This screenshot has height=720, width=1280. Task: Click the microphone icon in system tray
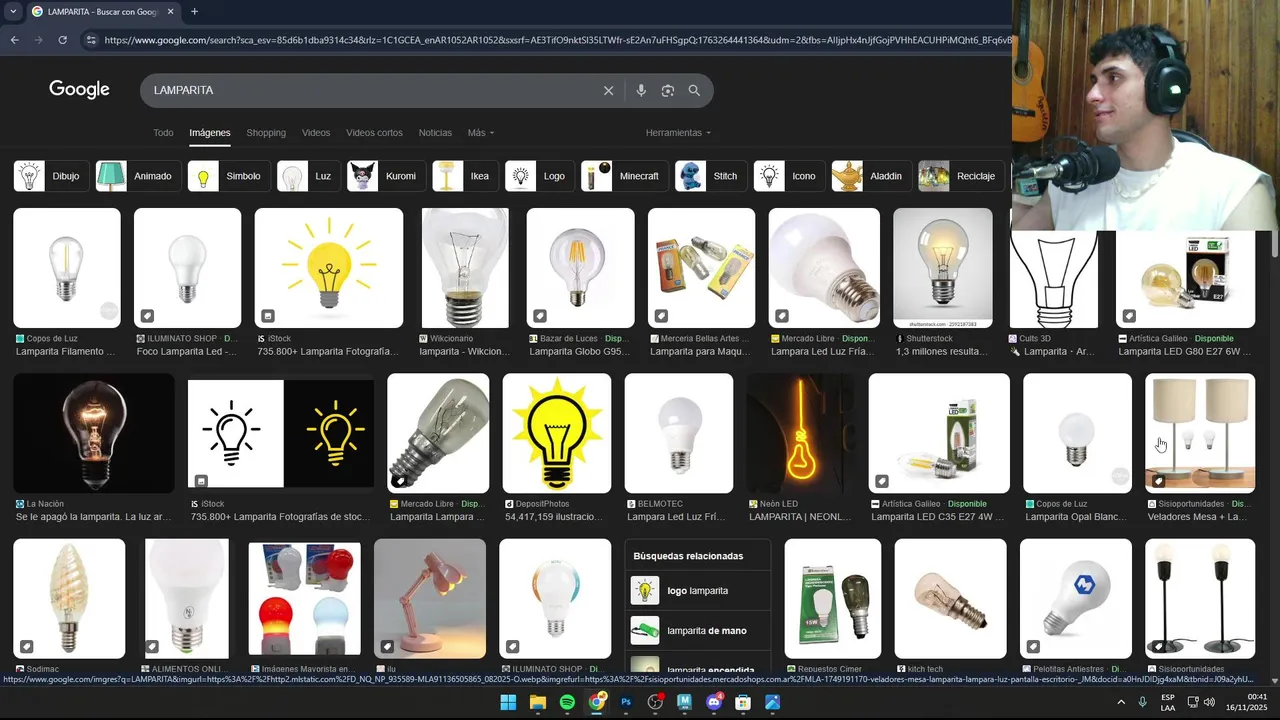1142,702
